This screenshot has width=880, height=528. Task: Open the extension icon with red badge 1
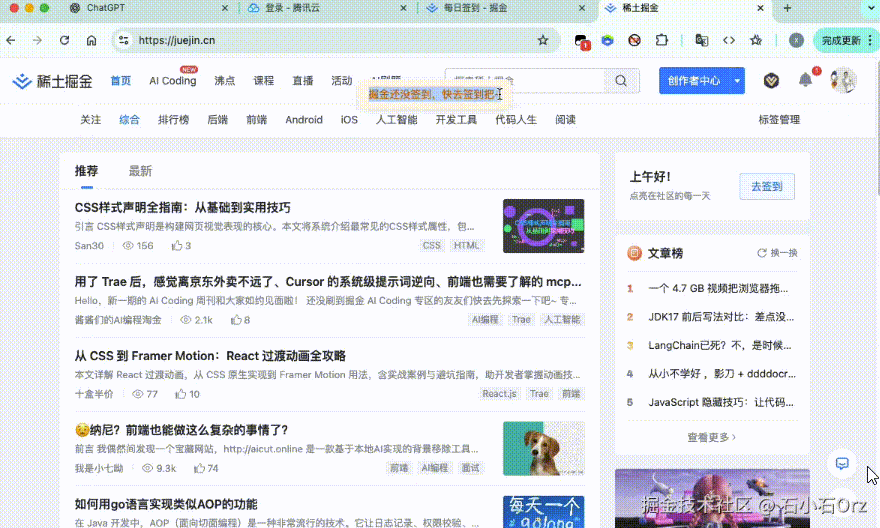(581, 41)
